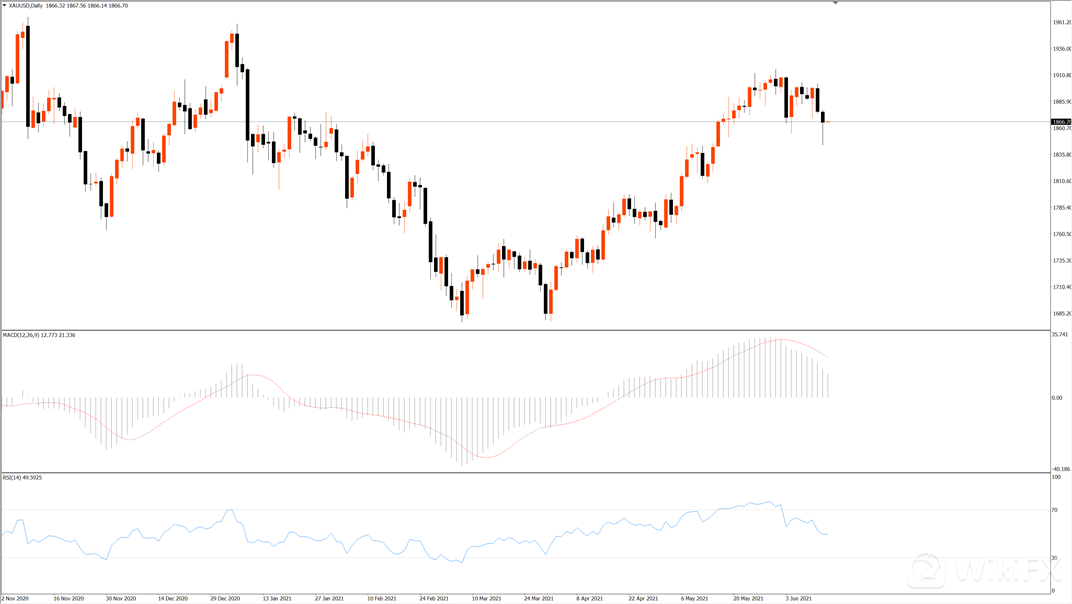Click the 1685.20 price axis label

1061,314
